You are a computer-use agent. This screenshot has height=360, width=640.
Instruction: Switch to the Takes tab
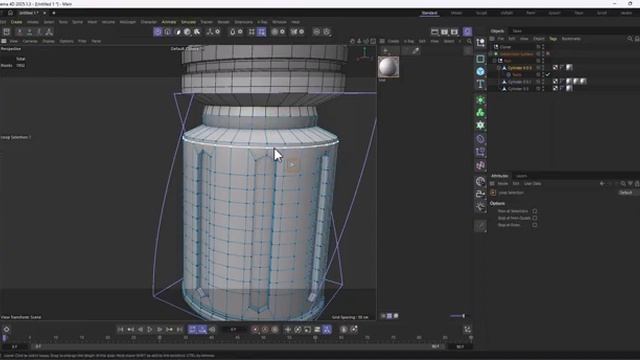click(517, 31)
